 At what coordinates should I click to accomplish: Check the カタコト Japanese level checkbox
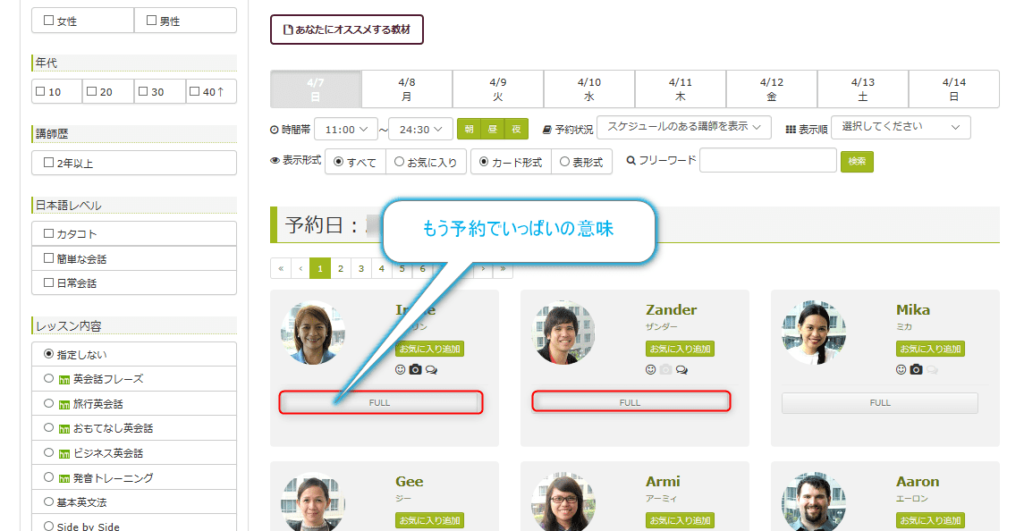(49, 233)
